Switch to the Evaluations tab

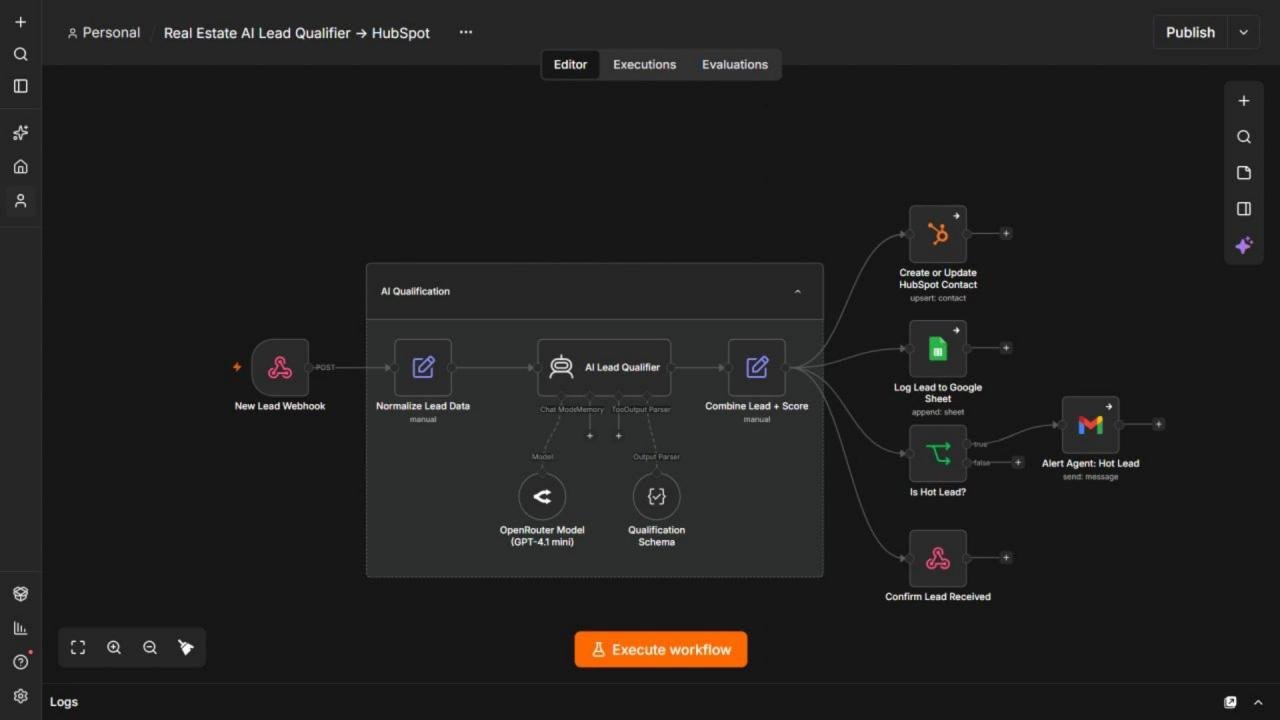(x=735, y=64)
